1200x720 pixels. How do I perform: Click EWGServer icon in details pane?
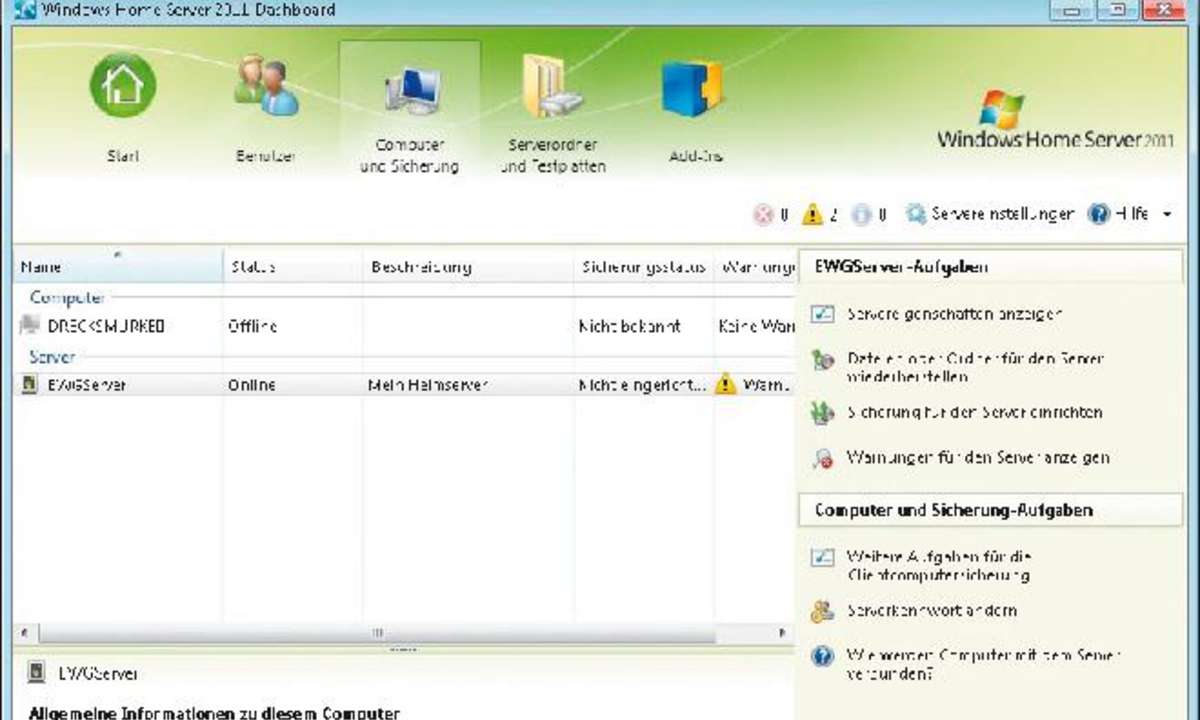[x=35, y=673]
